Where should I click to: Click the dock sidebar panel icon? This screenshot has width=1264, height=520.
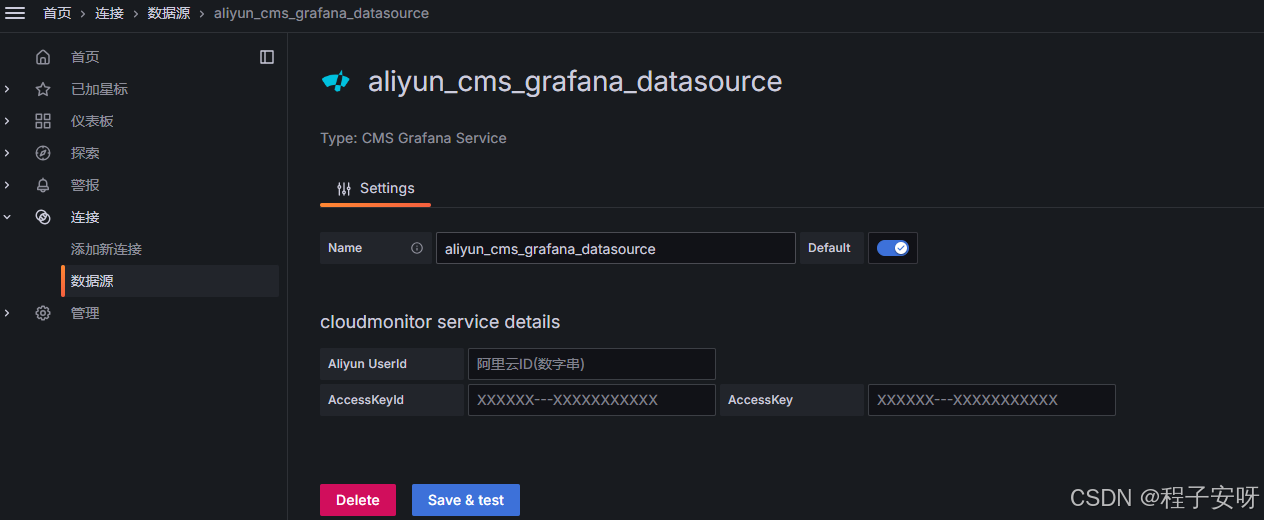coord(267,57)
